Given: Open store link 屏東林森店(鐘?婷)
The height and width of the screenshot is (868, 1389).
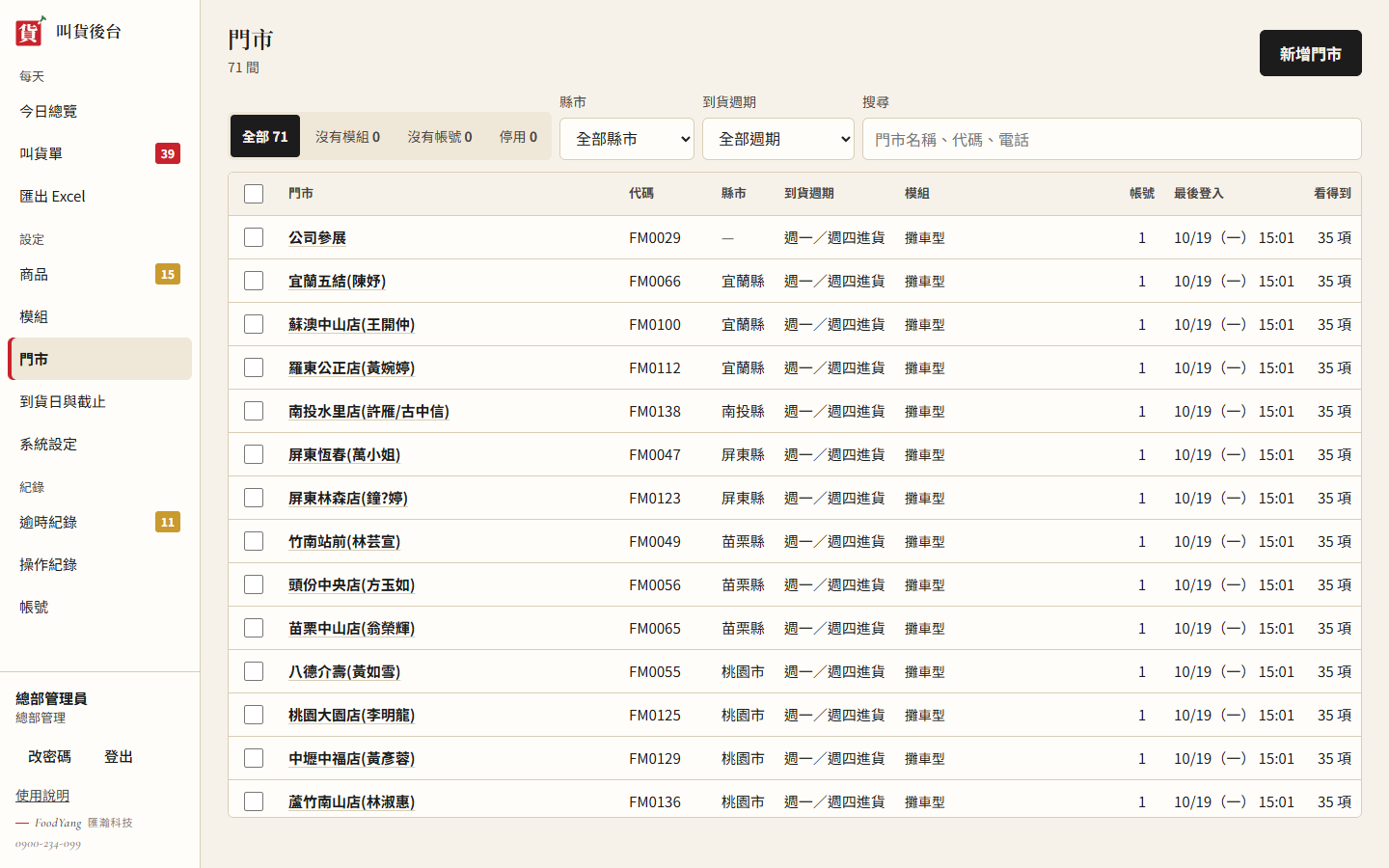Looking at the screenshot, I should tap(348, 498).
